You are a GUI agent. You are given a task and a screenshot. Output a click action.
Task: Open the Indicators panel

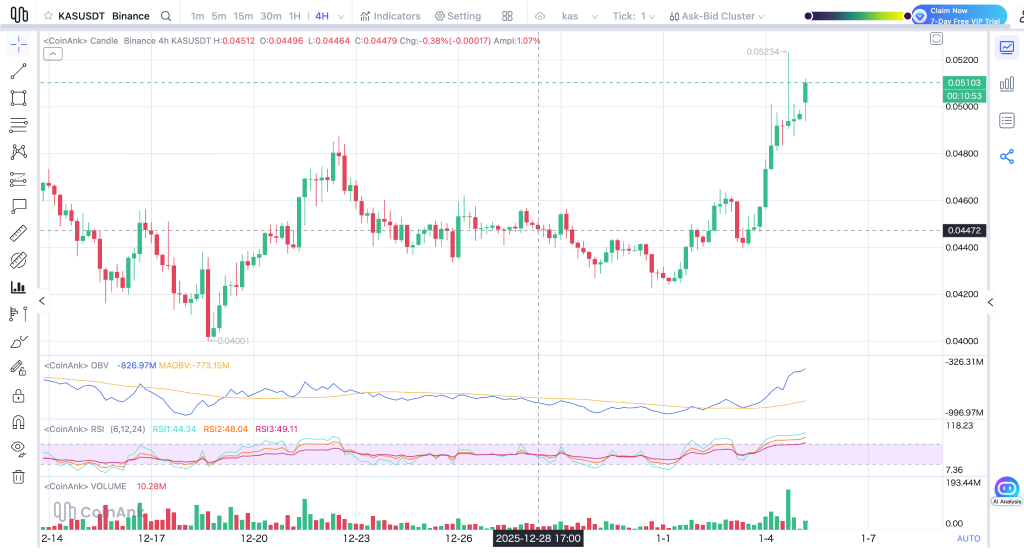[391, 16]
